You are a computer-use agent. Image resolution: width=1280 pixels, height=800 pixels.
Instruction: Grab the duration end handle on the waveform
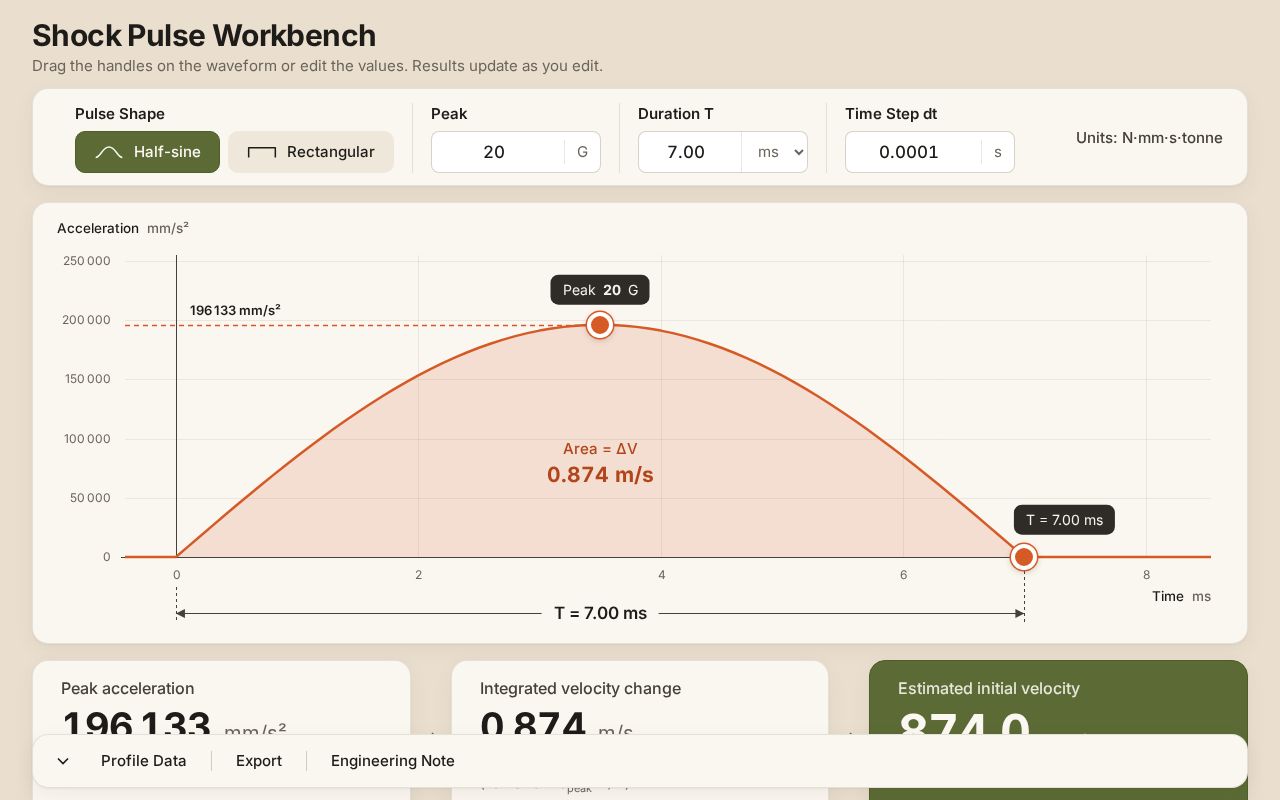1024,557
